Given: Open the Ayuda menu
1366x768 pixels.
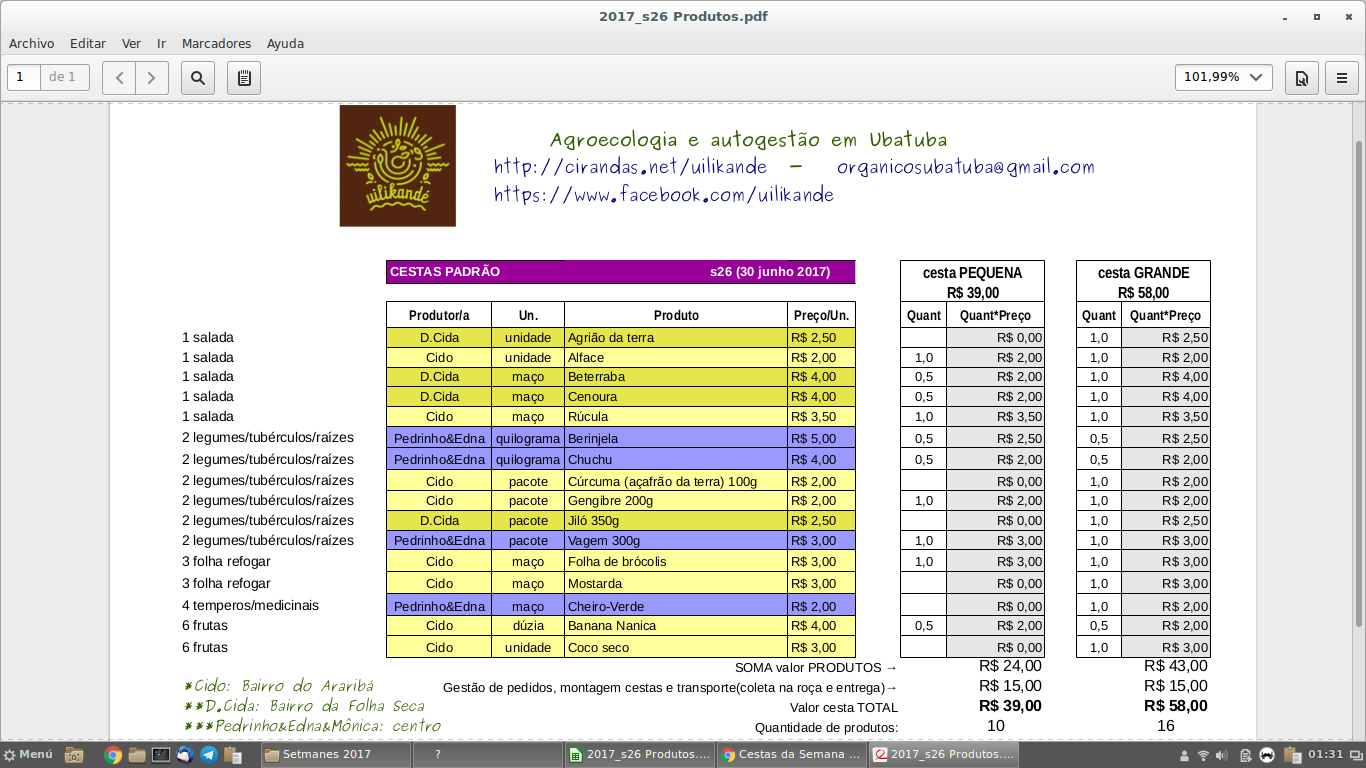Looking at the screenshot, I should [285, 44].
